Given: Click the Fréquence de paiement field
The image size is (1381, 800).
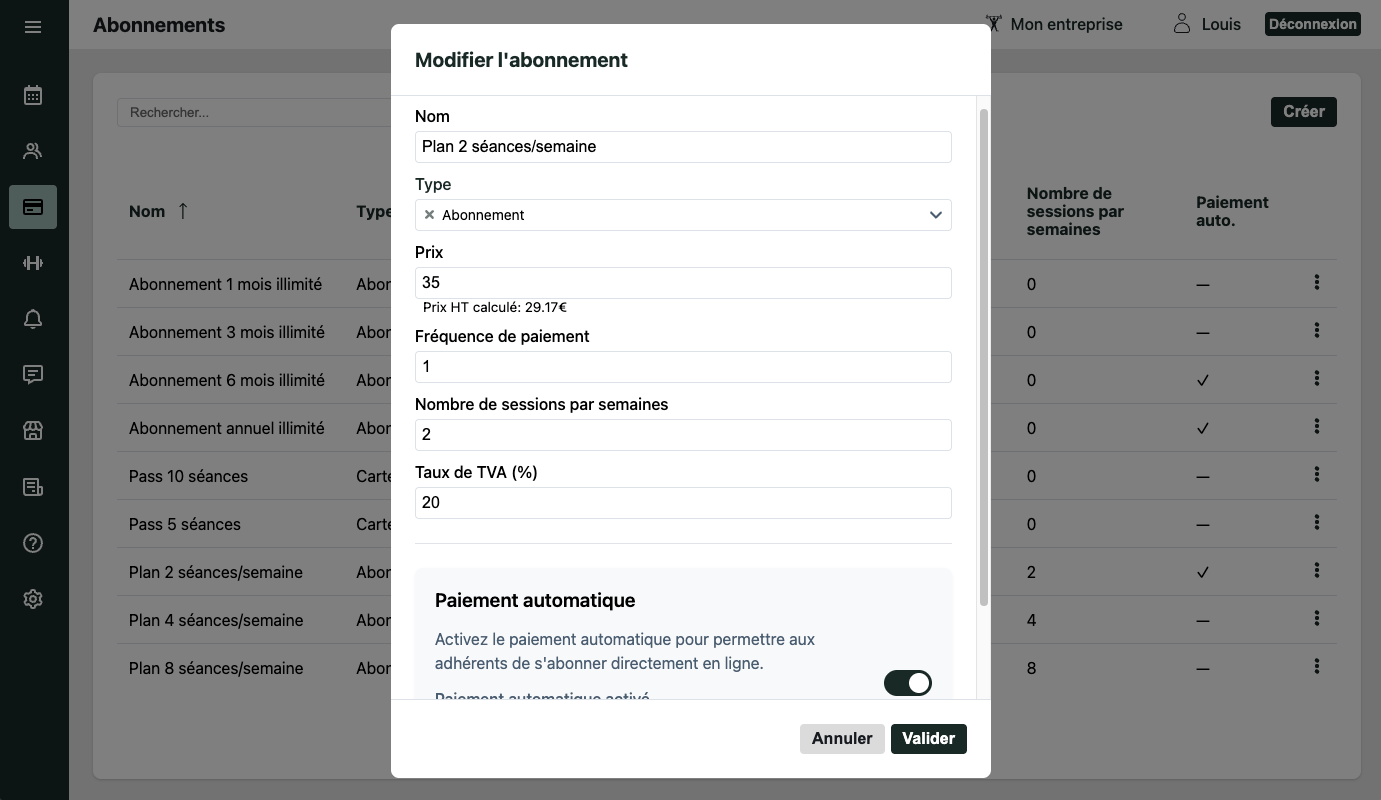Looking at the screenshot, I should pyautogui.click(x=683, y=367).
